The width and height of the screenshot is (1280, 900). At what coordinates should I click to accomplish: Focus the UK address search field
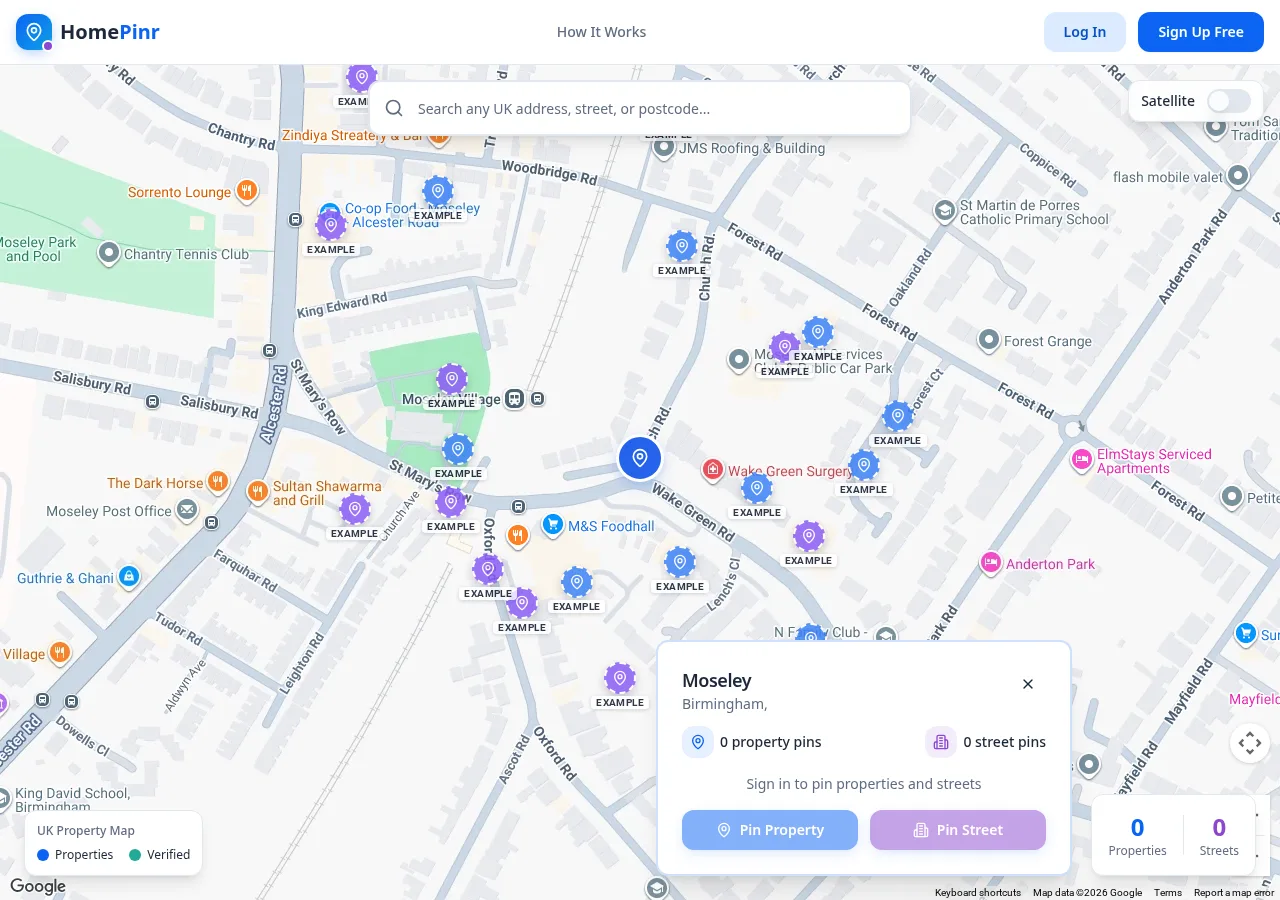640,108
